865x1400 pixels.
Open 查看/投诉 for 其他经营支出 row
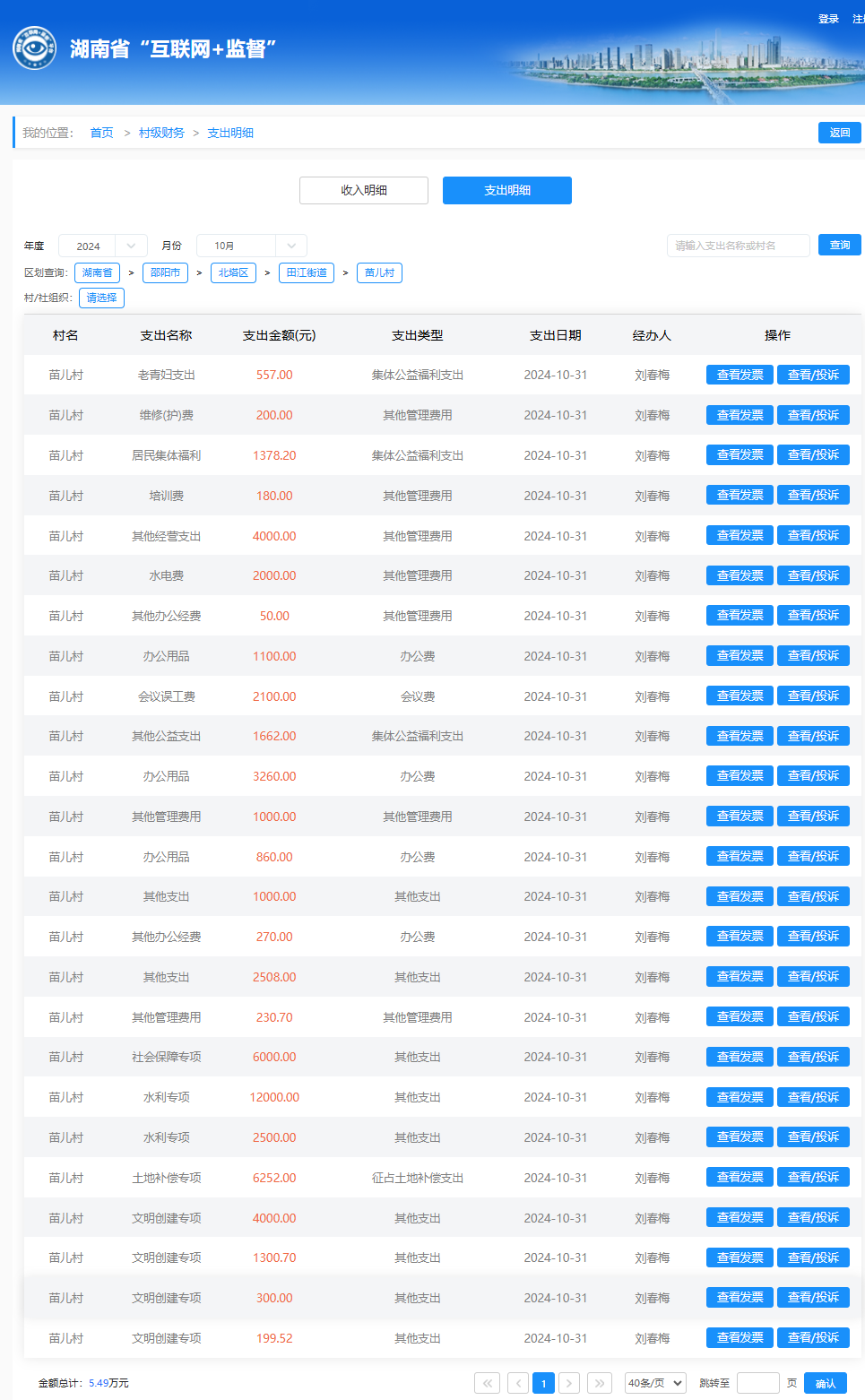point(813,535)
